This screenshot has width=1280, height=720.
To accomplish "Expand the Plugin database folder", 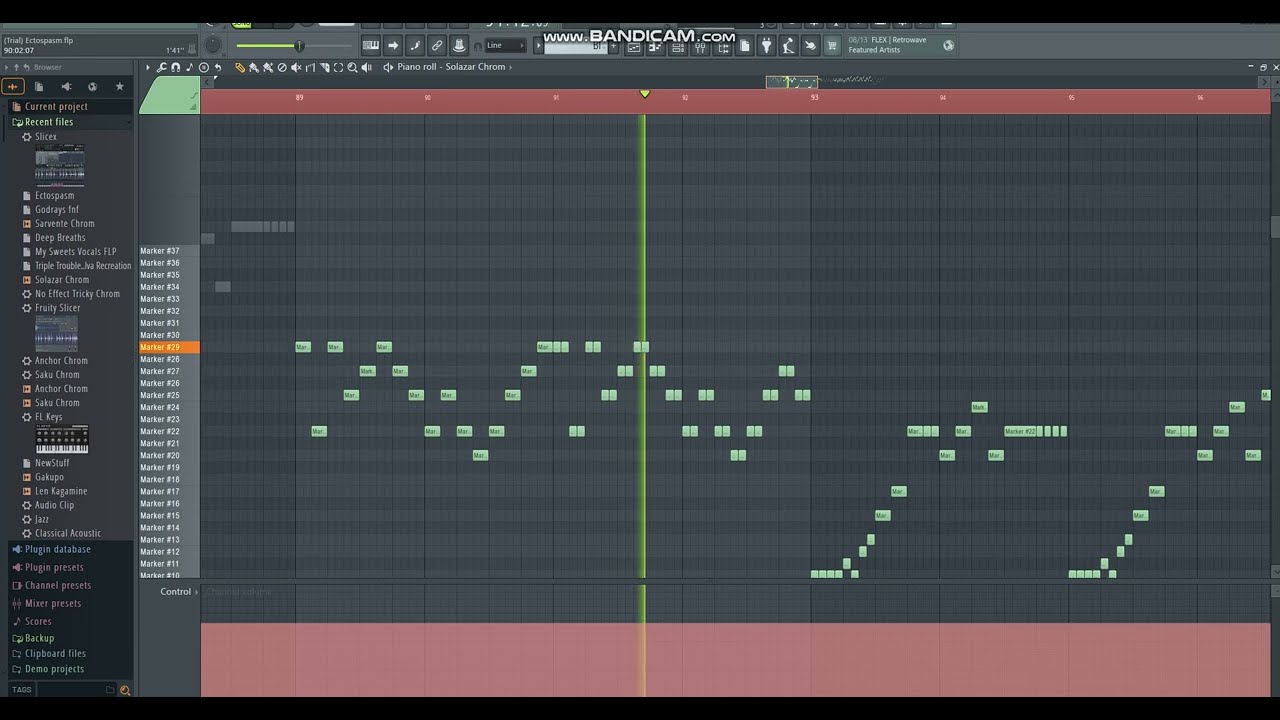I will [x=58, y=550].
